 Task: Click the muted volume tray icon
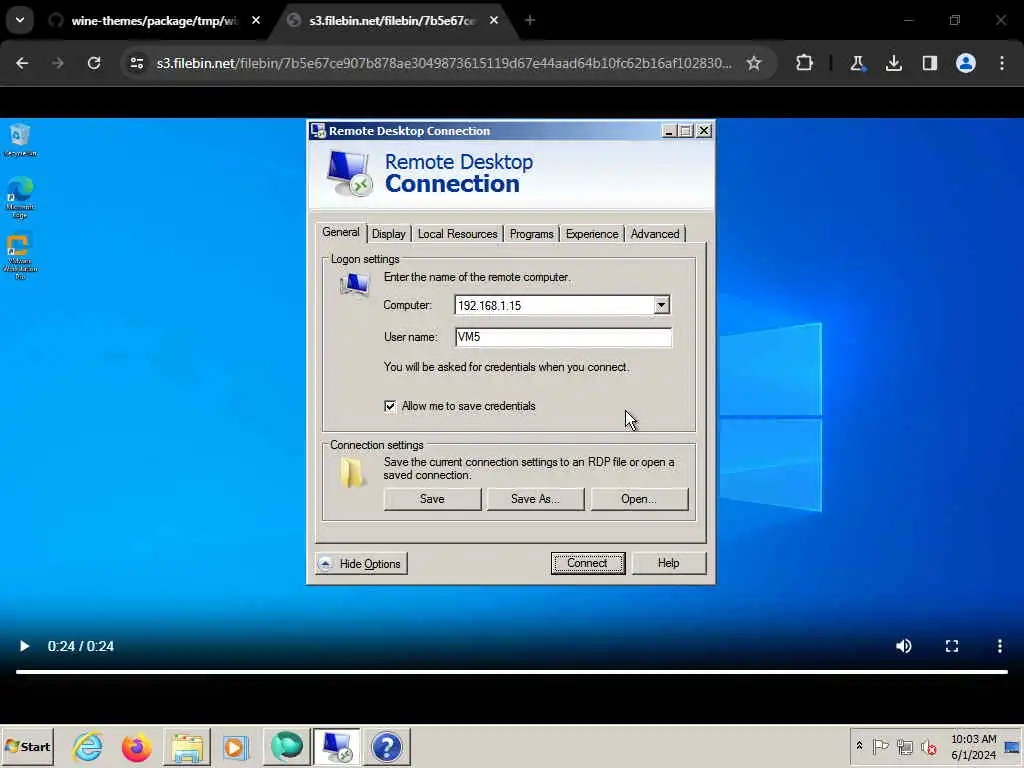928,746
